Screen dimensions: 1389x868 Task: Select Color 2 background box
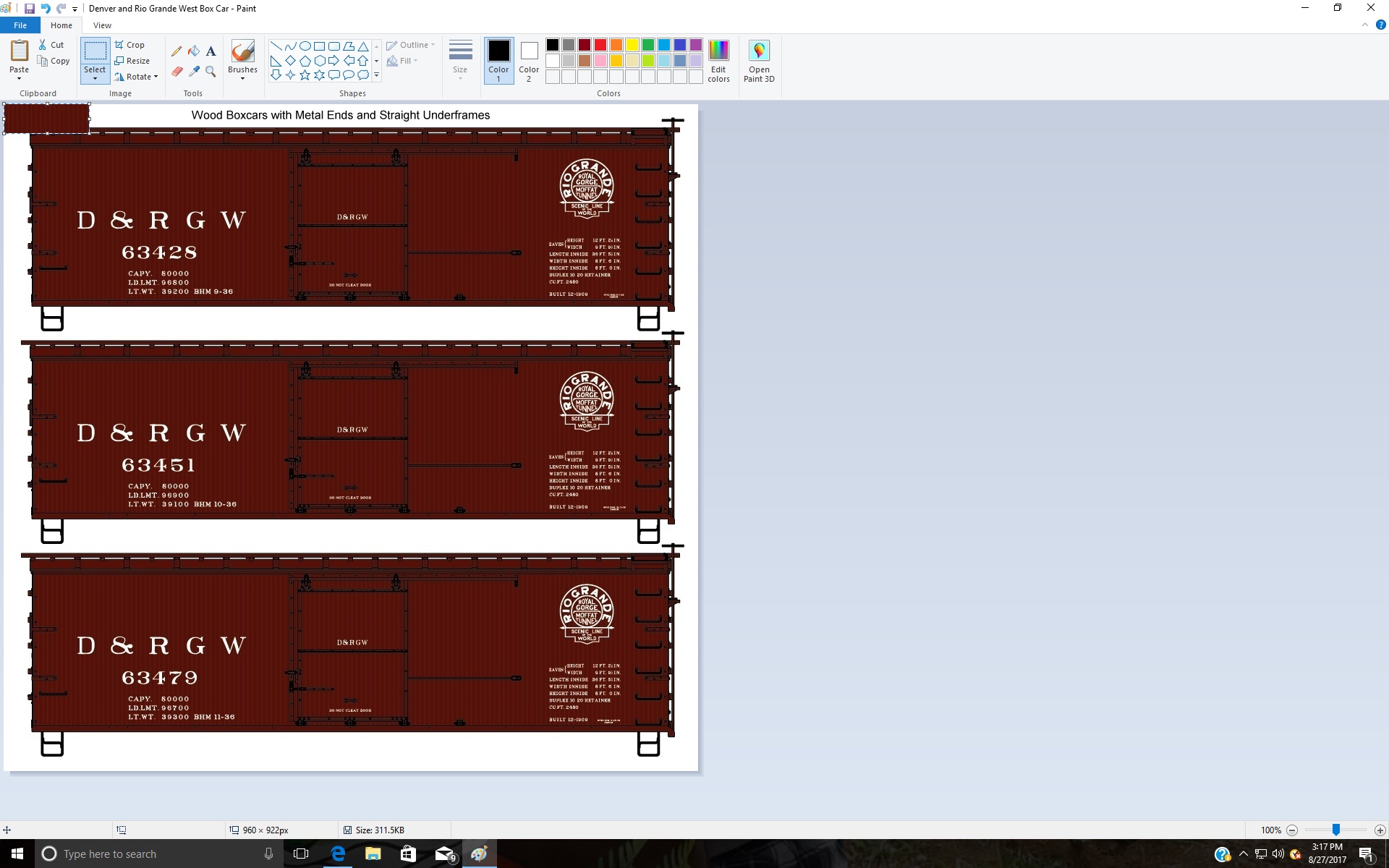pyautogui.click(x=529, y=60)
